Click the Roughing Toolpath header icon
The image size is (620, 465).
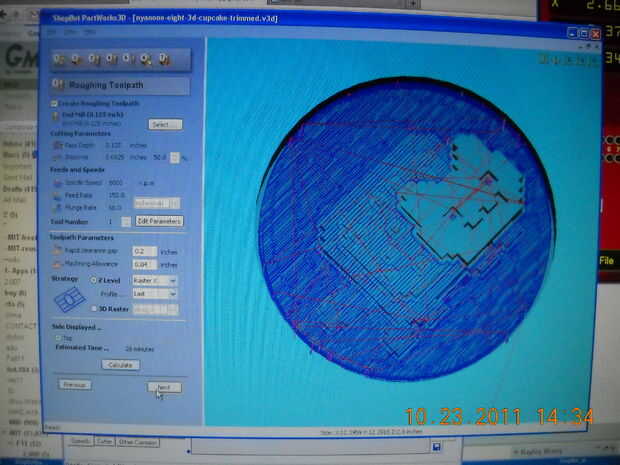[58, 85]
